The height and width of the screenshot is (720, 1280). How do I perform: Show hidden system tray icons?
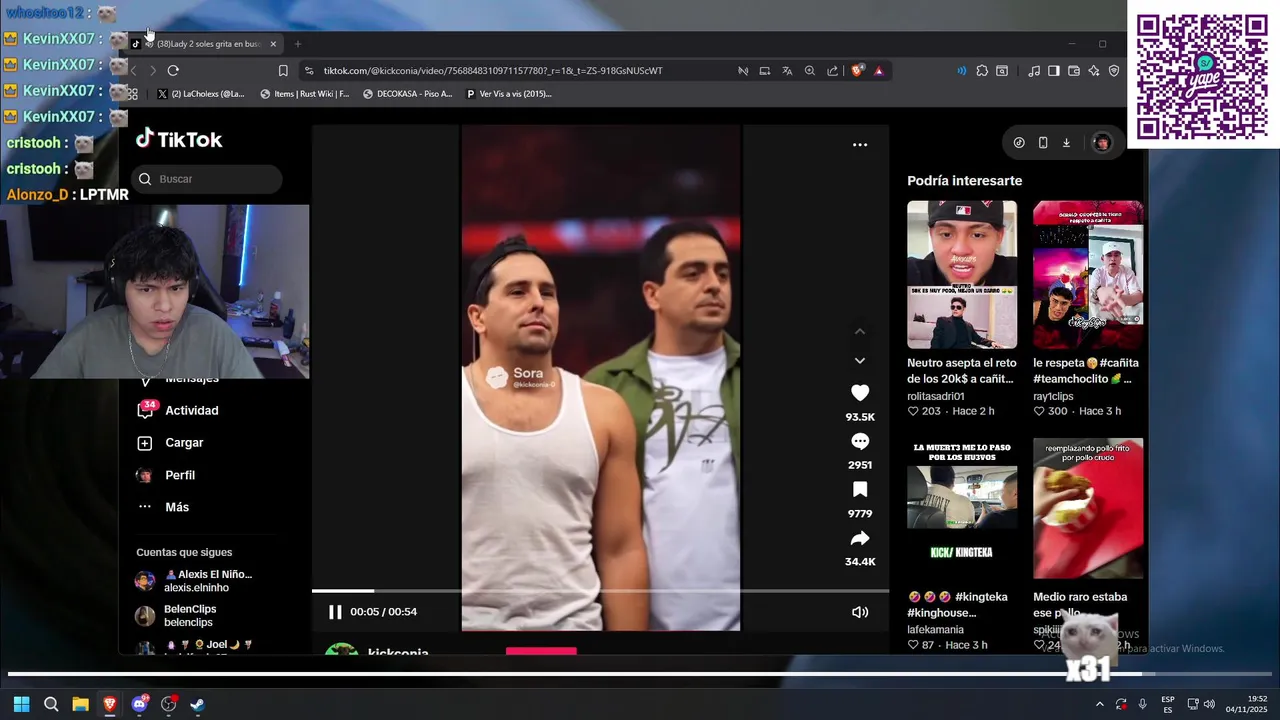(x=1099, y=704)
